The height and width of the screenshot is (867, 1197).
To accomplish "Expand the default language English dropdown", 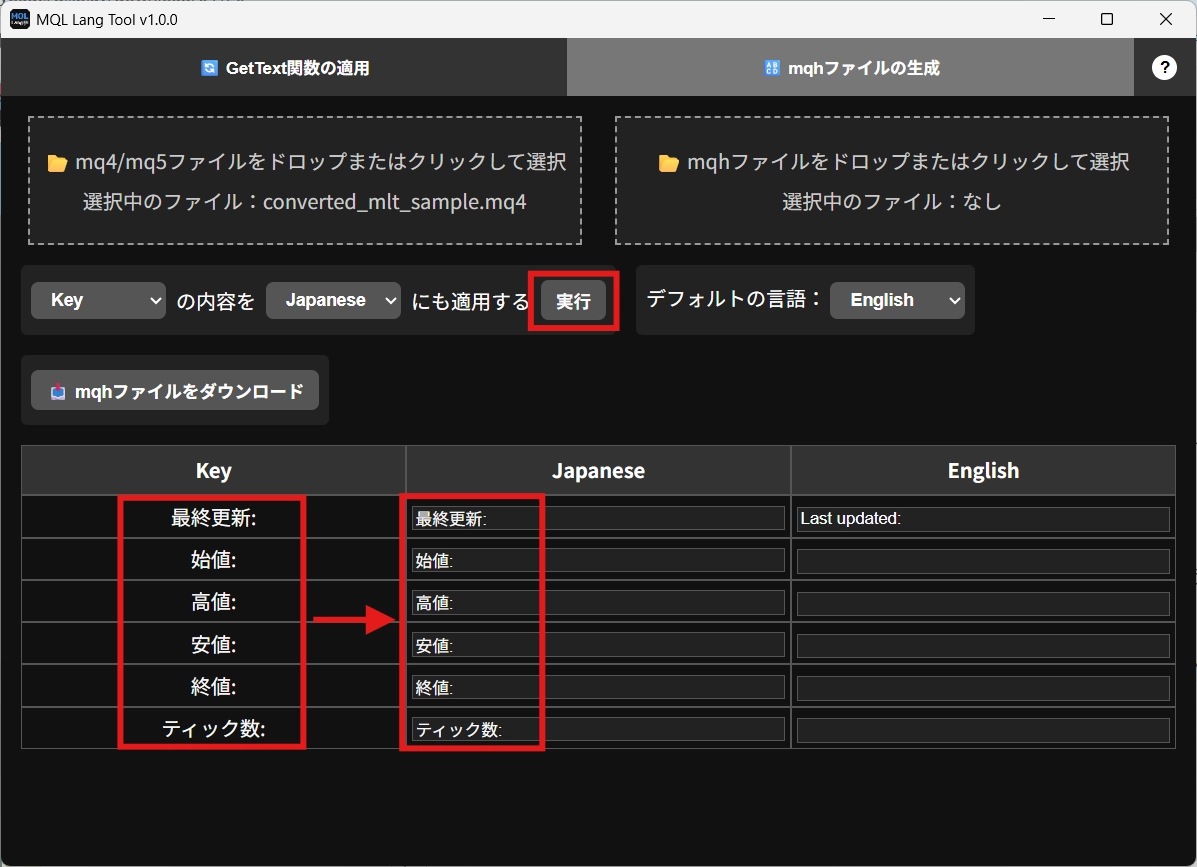I will coord(897,300).
